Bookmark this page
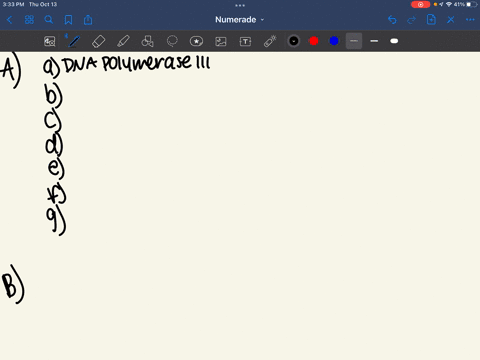 point(68,20)
